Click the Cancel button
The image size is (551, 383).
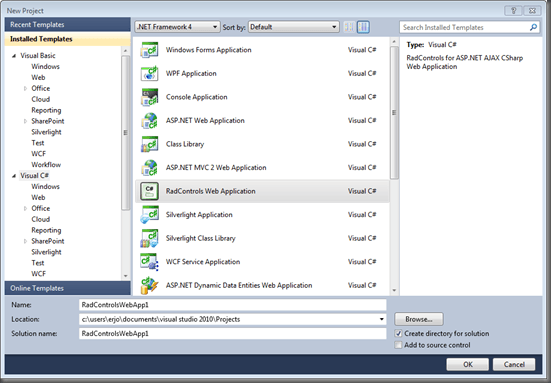point(514,364)
